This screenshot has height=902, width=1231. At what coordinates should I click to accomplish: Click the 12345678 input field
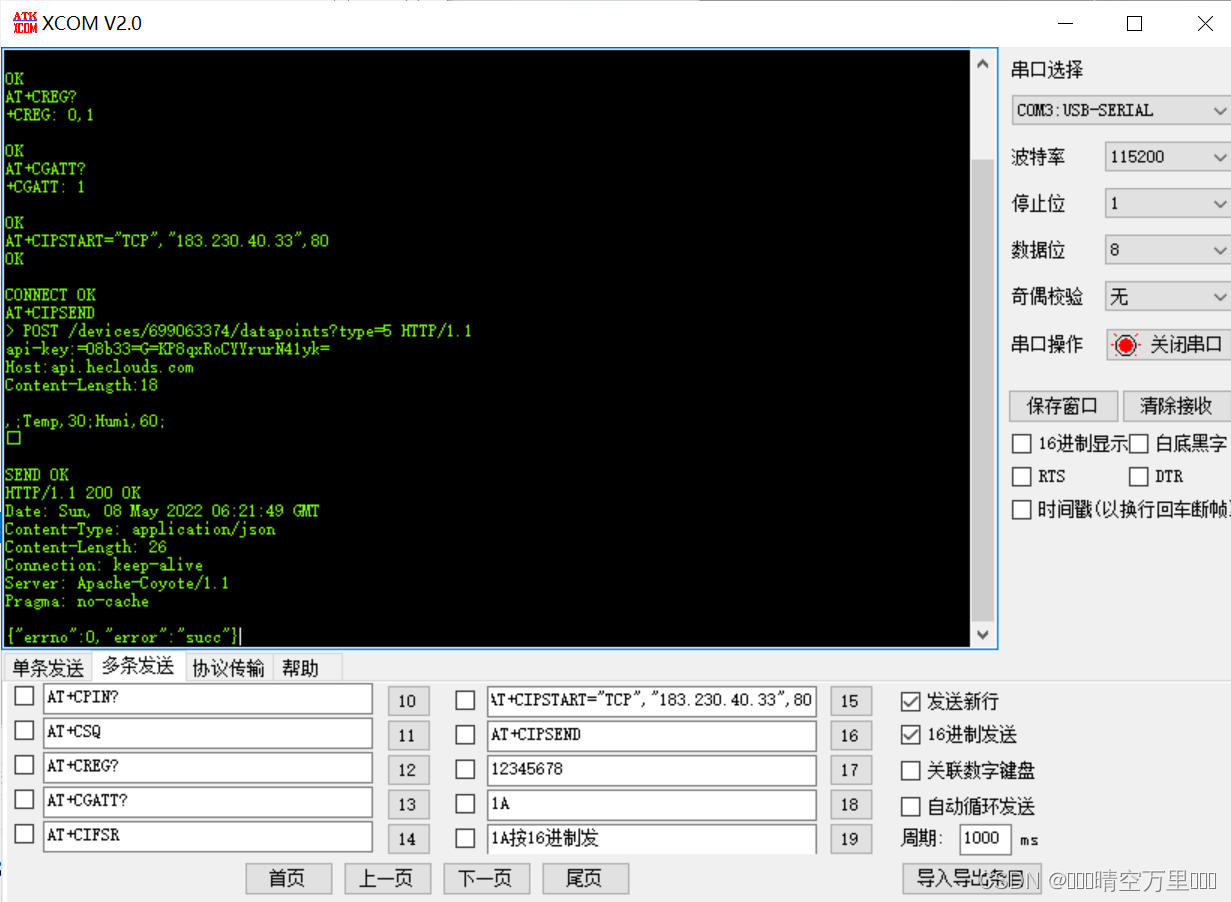pos(652,770)
